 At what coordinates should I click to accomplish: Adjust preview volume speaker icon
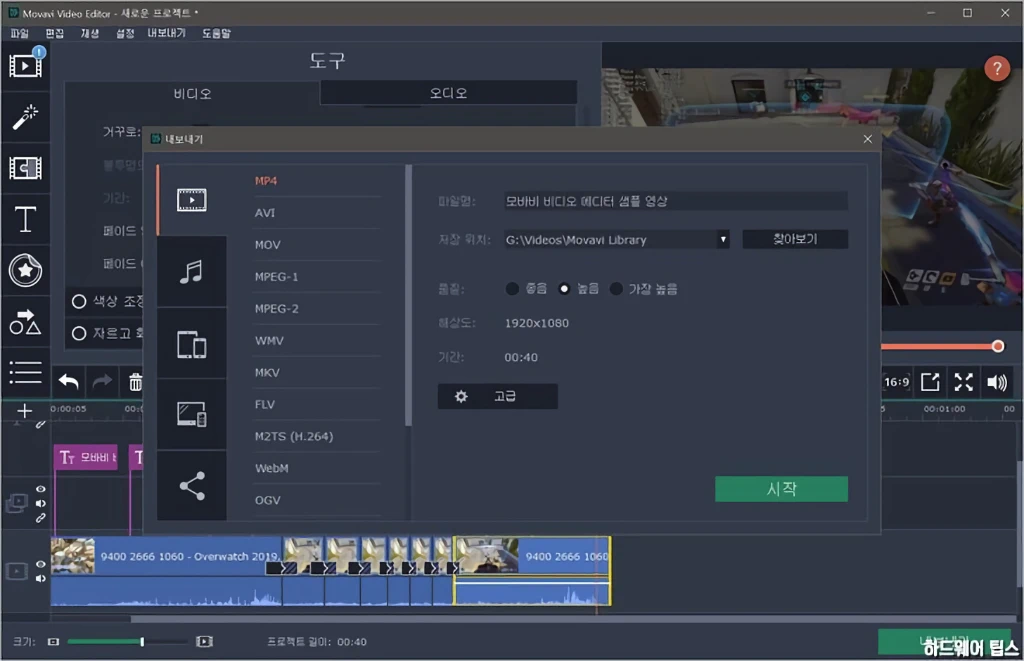[x=997, y=382]
